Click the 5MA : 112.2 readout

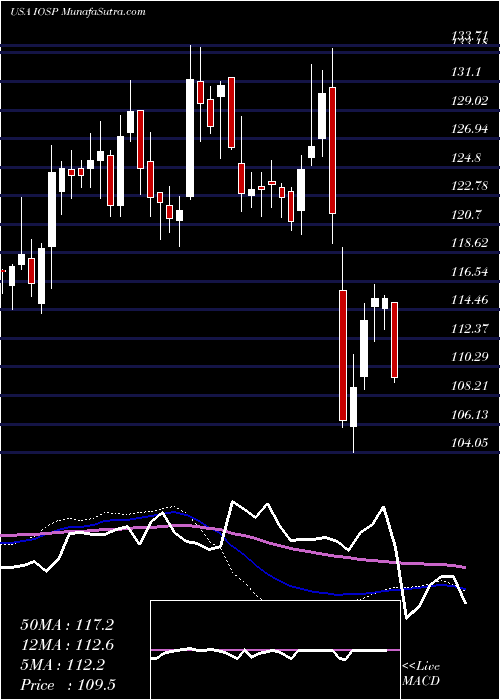point(63,665)
